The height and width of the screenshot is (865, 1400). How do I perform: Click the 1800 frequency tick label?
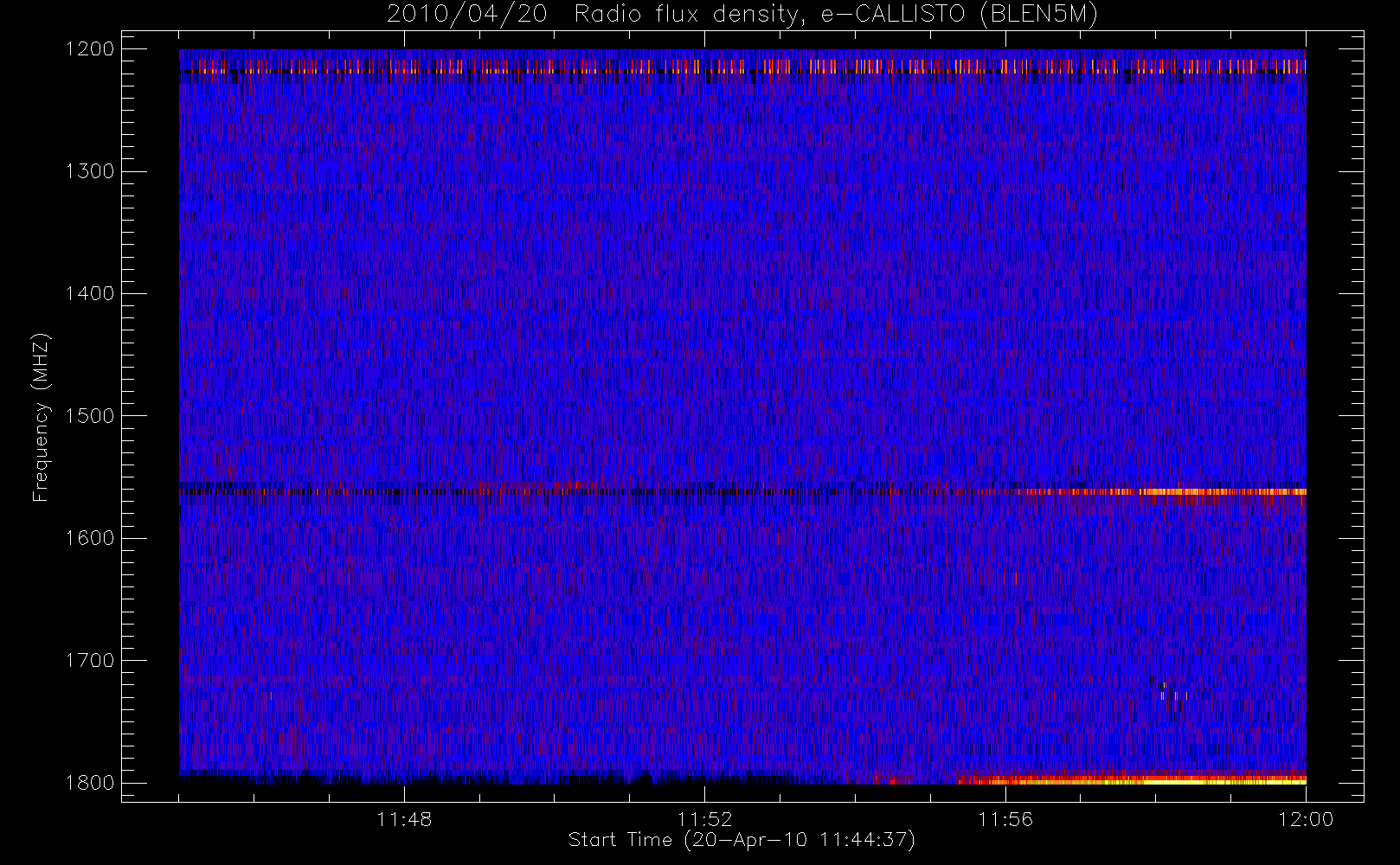coord(90,783)
